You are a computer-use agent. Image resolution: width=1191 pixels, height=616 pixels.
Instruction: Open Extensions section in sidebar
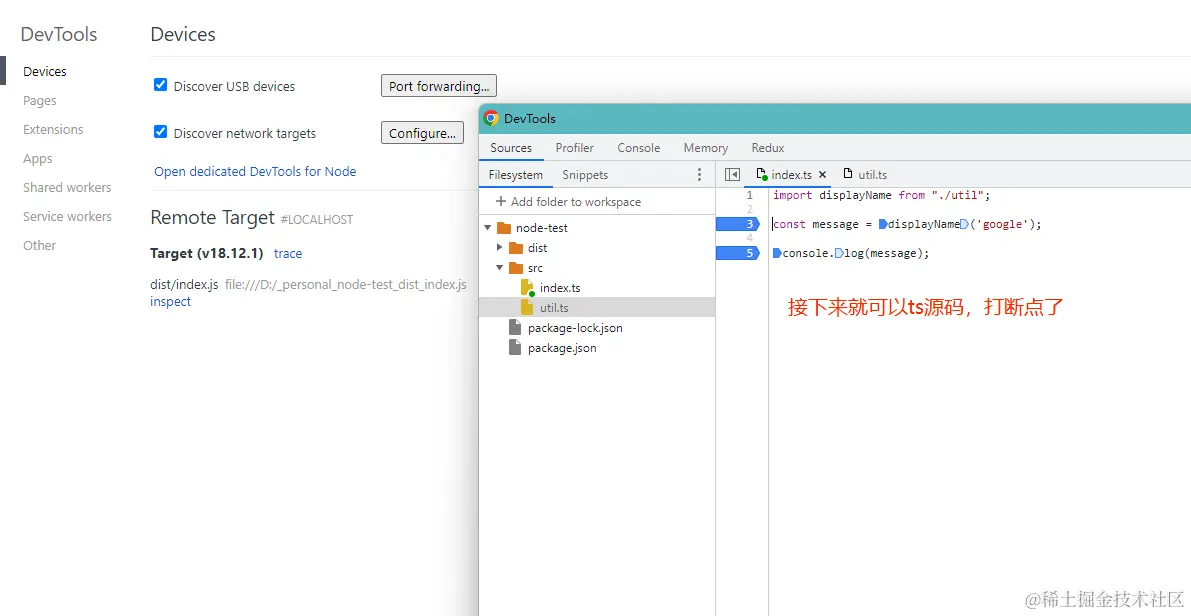tap(53, 129)
